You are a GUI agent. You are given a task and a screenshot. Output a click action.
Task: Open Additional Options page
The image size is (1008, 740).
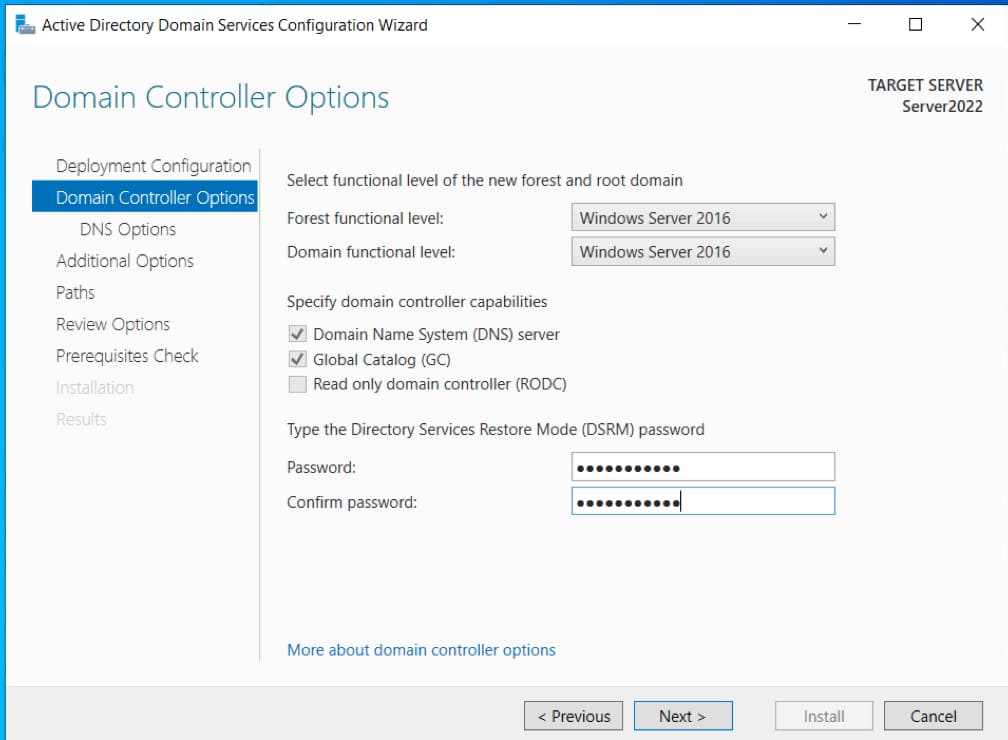pos(125,261)
